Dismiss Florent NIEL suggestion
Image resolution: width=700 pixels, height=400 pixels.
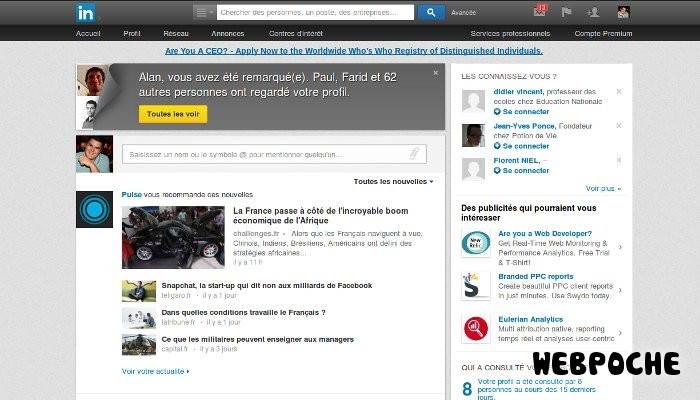click(x=619, y=160)
